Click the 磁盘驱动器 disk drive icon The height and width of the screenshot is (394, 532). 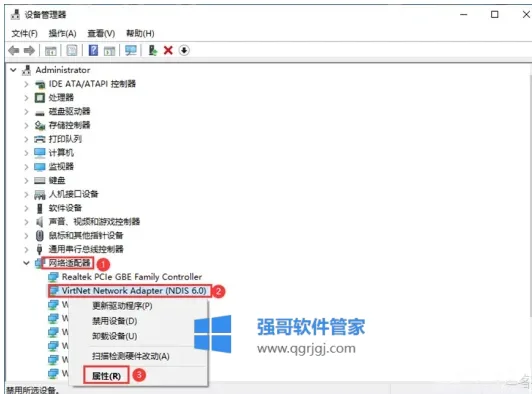pyautogui.click(x=40, y=112)
